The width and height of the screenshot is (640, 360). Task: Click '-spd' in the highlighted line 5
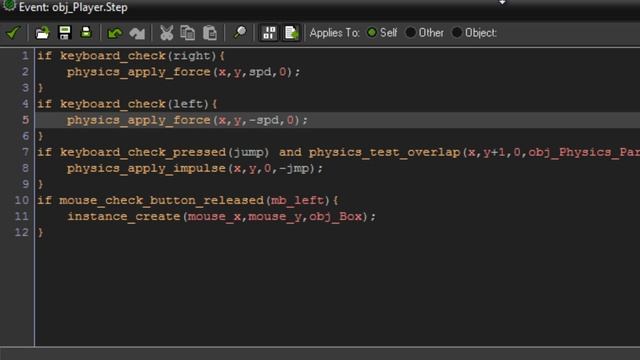(x=264, y=120)
